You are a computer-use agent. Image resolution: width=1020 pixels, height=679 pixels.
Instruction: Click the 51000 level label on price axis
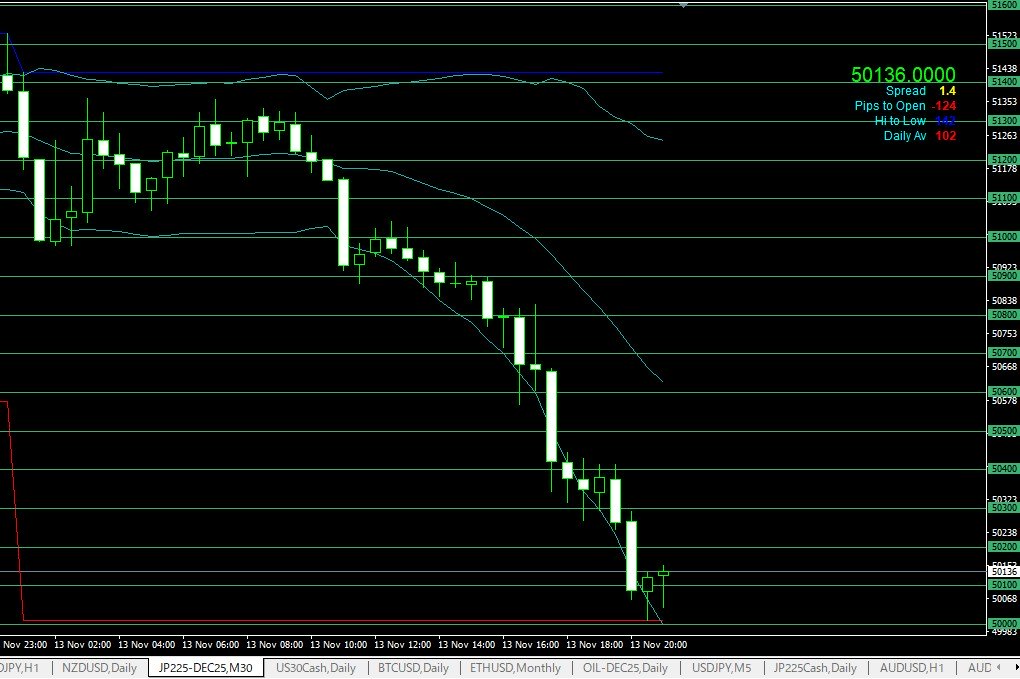tap(1002, 237)
